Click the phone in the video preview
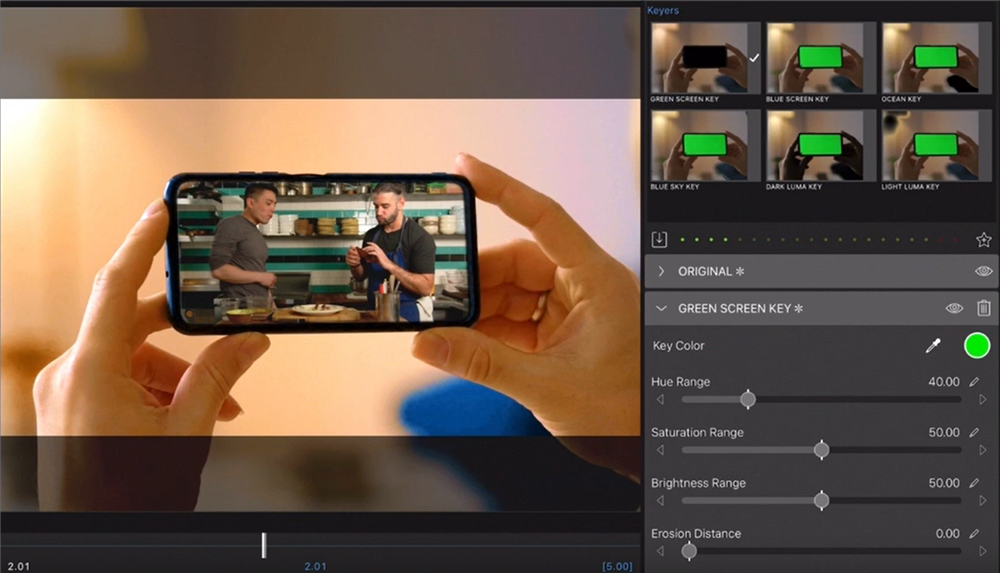 tap(321, 251)
